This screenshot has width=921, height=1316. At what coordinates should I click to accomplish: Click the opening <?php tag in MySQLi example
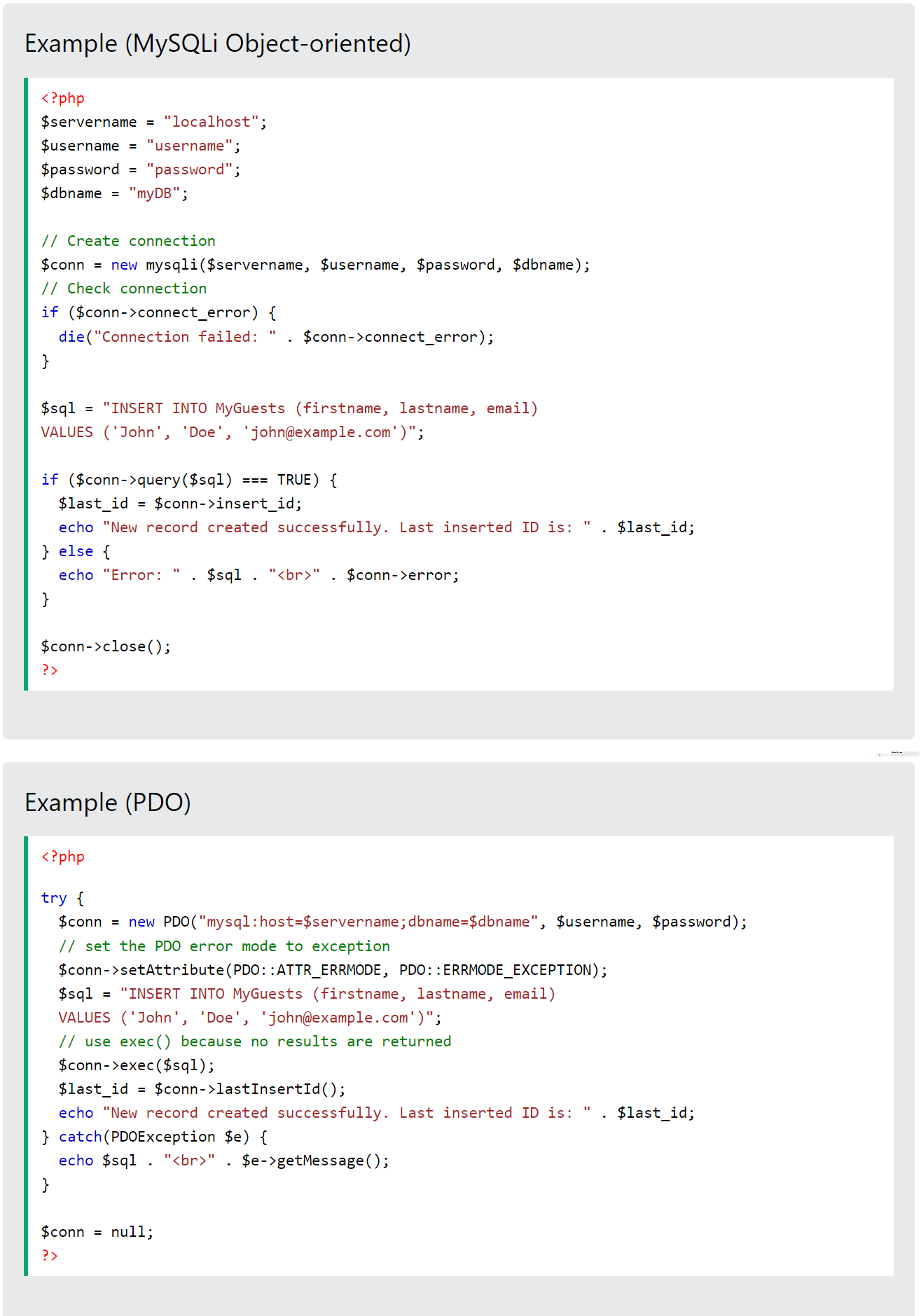[62, 98]
